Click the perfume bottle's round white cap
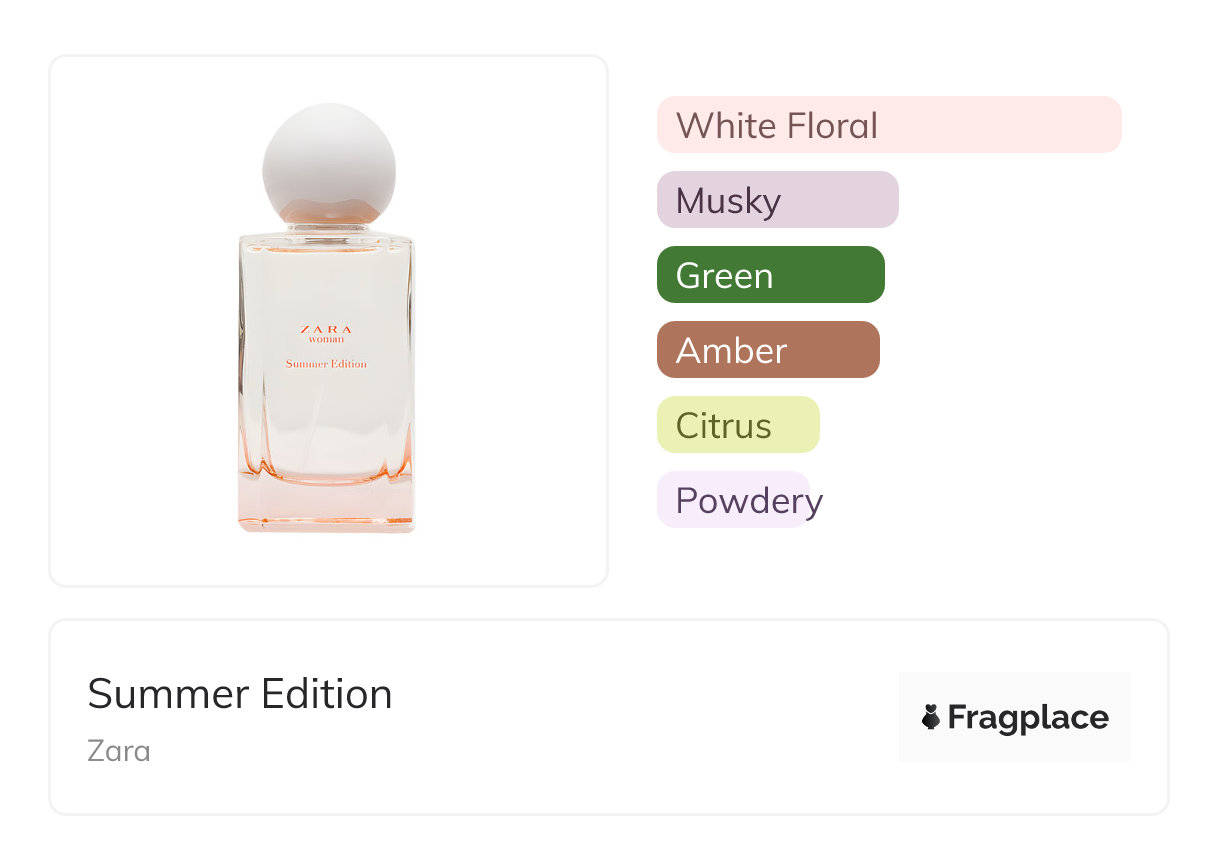The width and height of the screenshot is (1218, 864). click(328, 160)
